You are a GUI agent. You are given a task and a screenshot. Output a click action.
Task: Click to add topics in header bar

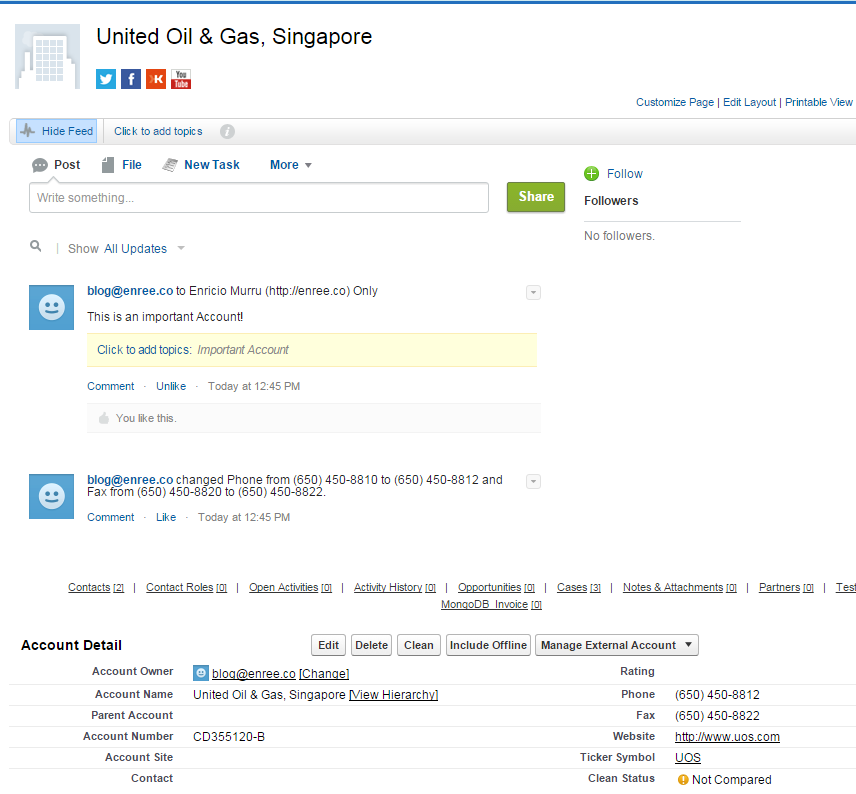point(158,131)
